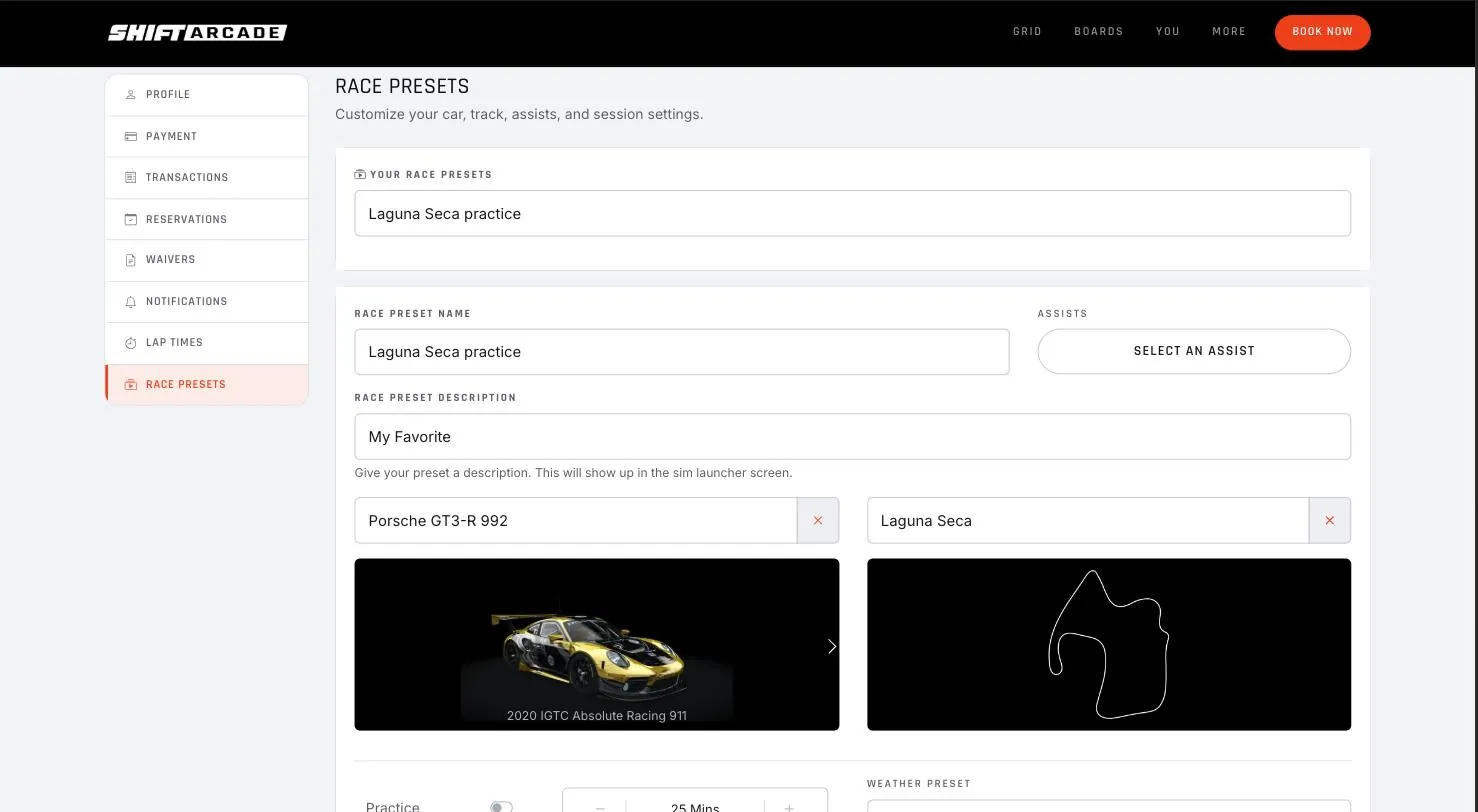The width and height of the screenshot is (1478, 812).
Task: Expand the Your Race Presets dropdown
Action: [853, 213]
